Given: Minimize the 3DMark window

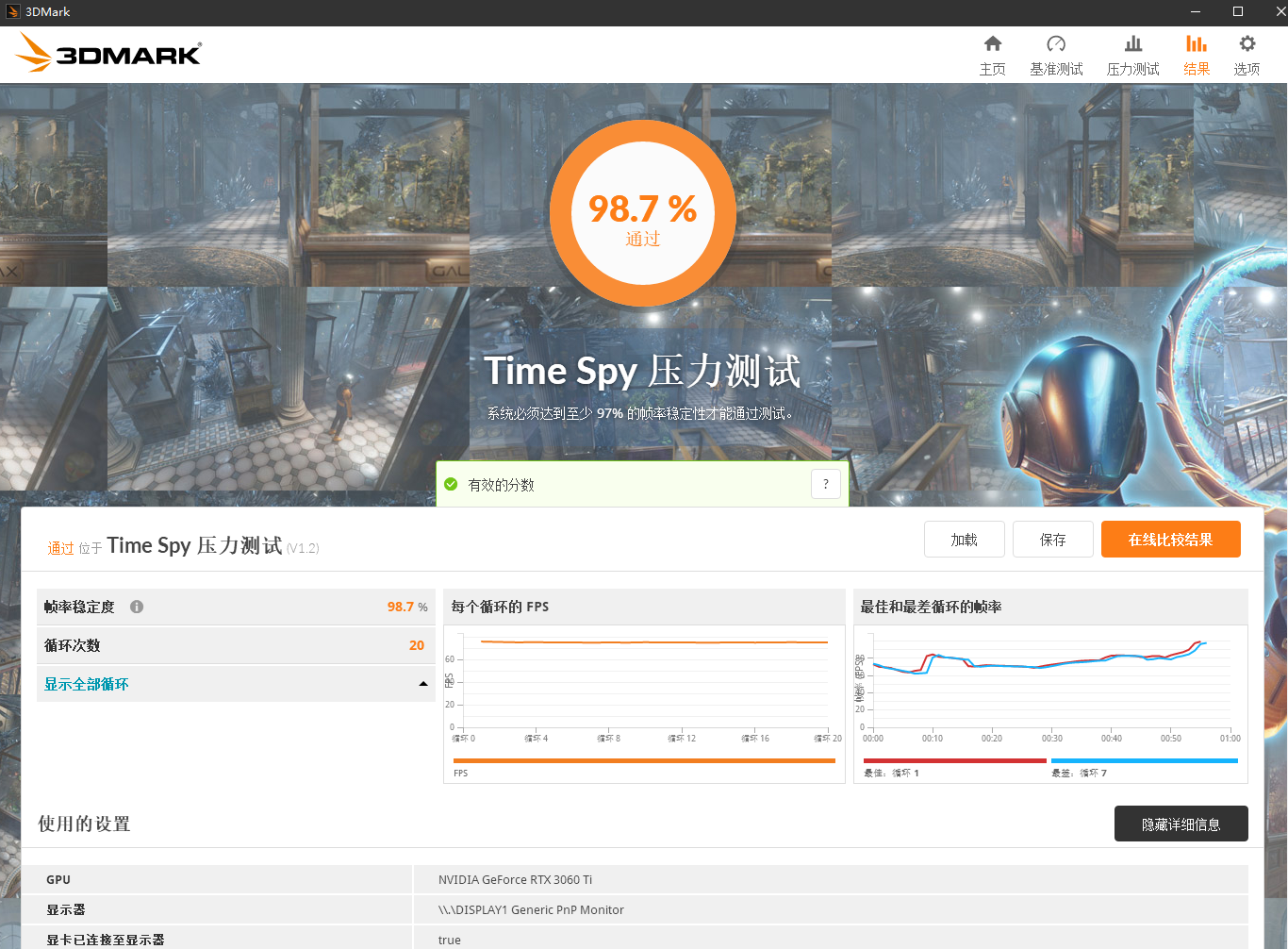Looking at the screenshot, I should pyautogui.click(x=1196, y=12).
